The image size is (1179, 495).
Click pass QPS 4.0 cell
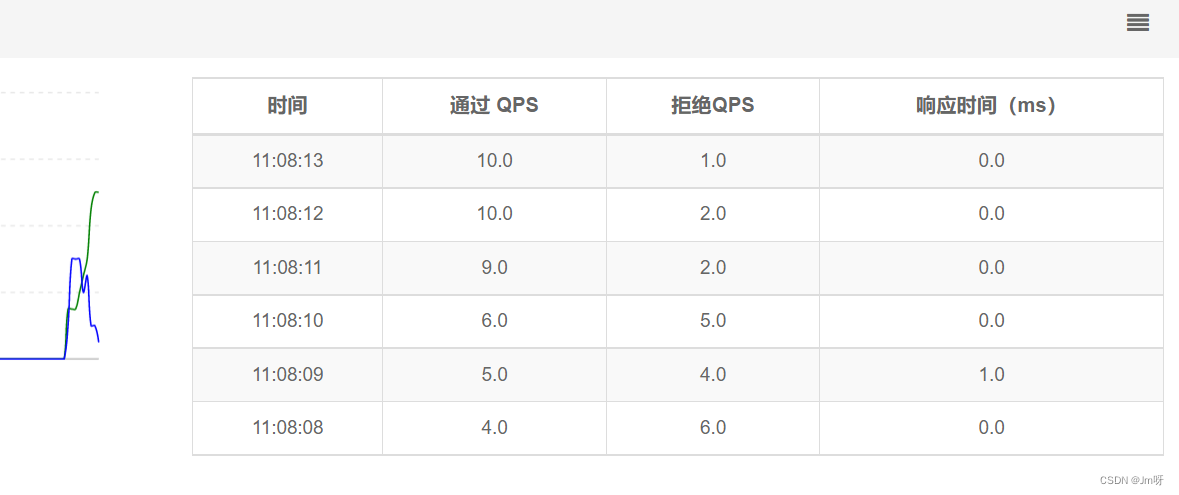coord(494,427)
